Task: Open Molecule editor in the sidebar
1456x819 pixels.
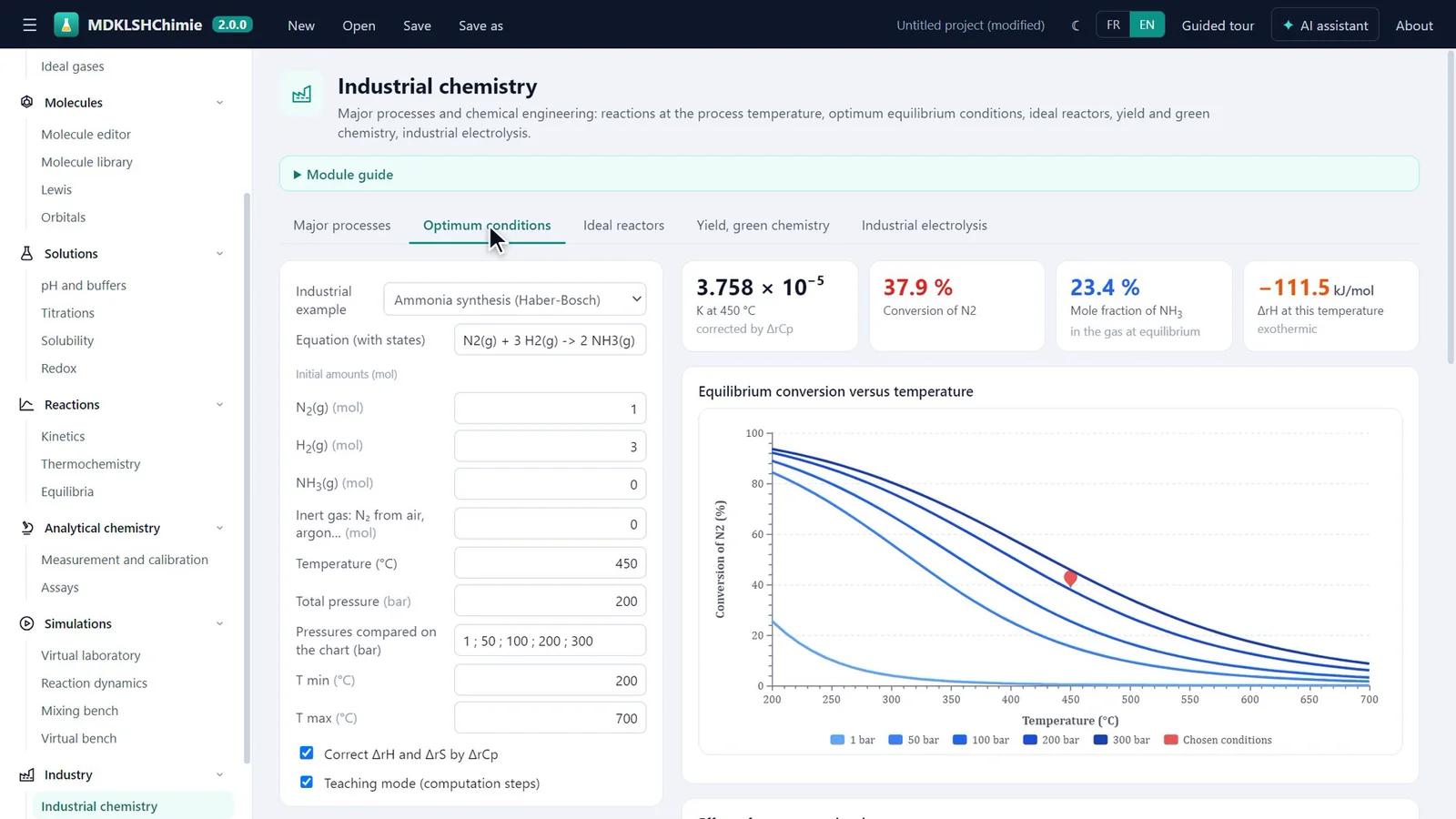Action: 86,134
